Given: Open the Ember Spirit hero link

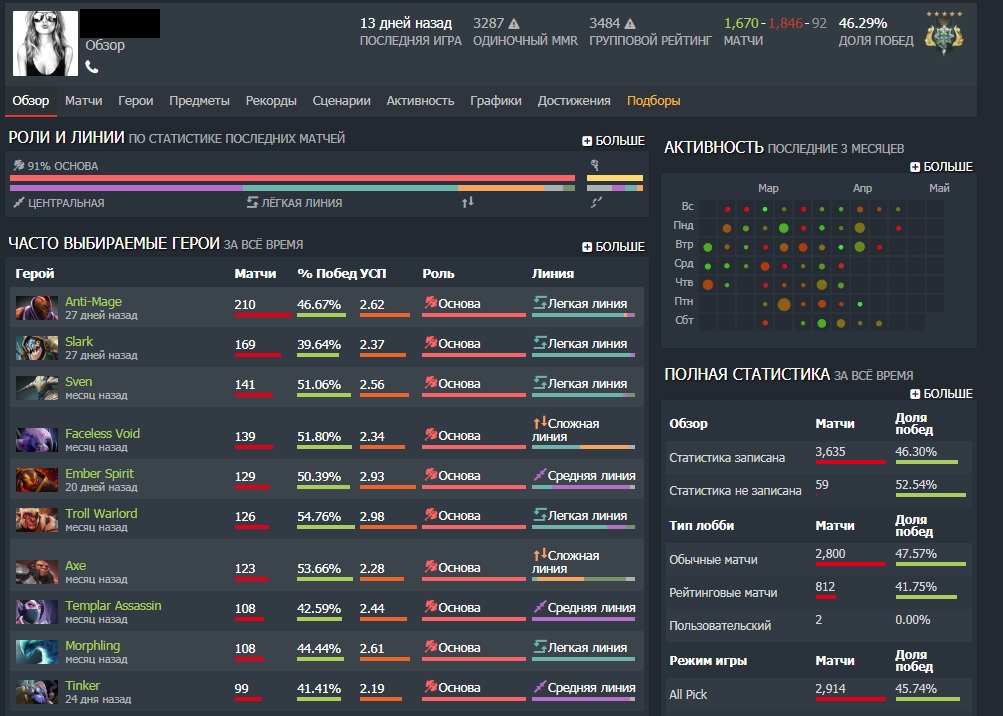Looking at the screenshot, I should tap(99, 474).
